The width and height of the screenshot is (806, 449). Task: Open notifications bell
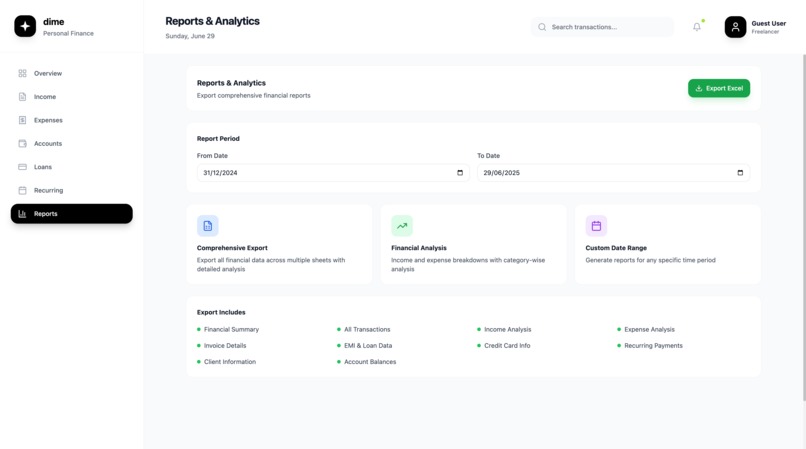pos(697,27)
